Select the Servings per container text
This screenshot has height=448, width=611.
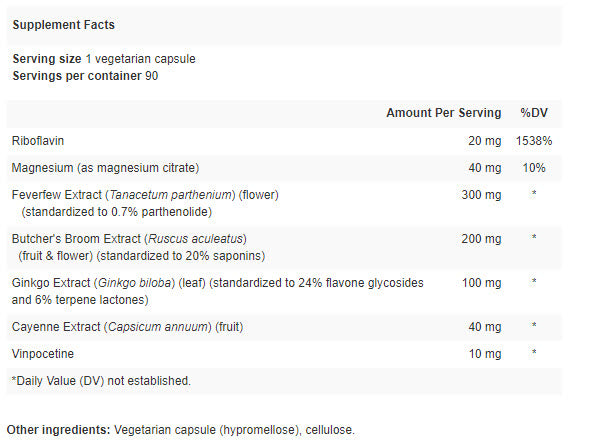coord(85,75)
